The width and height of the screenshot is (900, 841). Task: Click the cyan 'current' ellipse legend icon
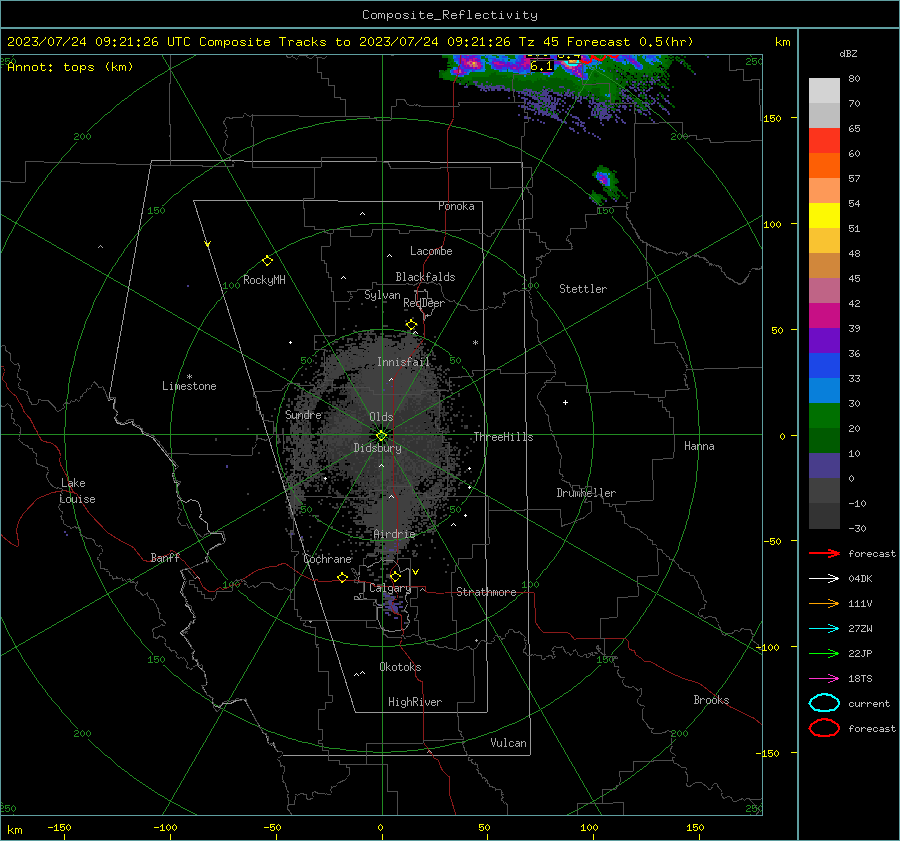[x=824, y=703]
